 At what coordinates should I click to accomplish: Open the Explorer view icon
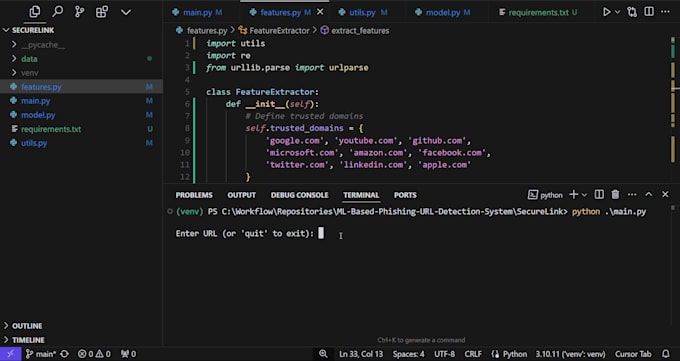click(35, 12)
